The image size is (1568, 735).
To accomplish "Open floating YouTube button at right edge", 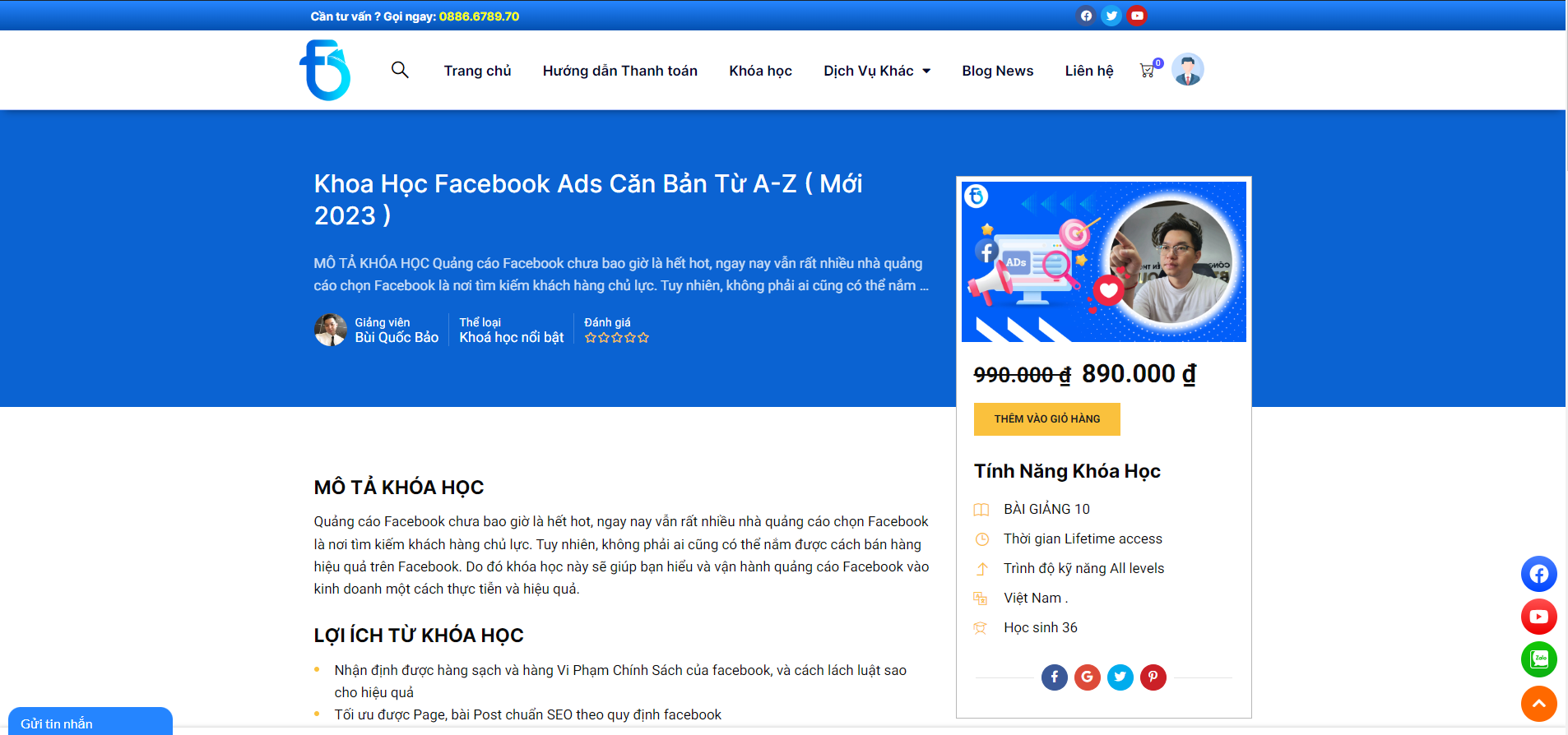I will 1539,617.
